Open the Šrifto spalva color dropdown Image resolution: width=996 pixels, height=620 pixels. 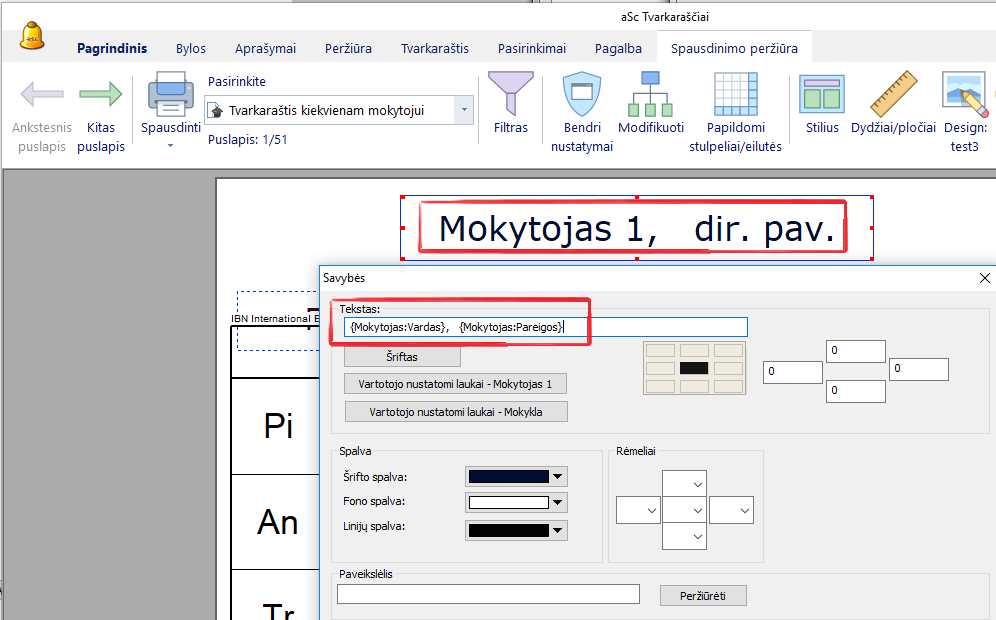558,477
